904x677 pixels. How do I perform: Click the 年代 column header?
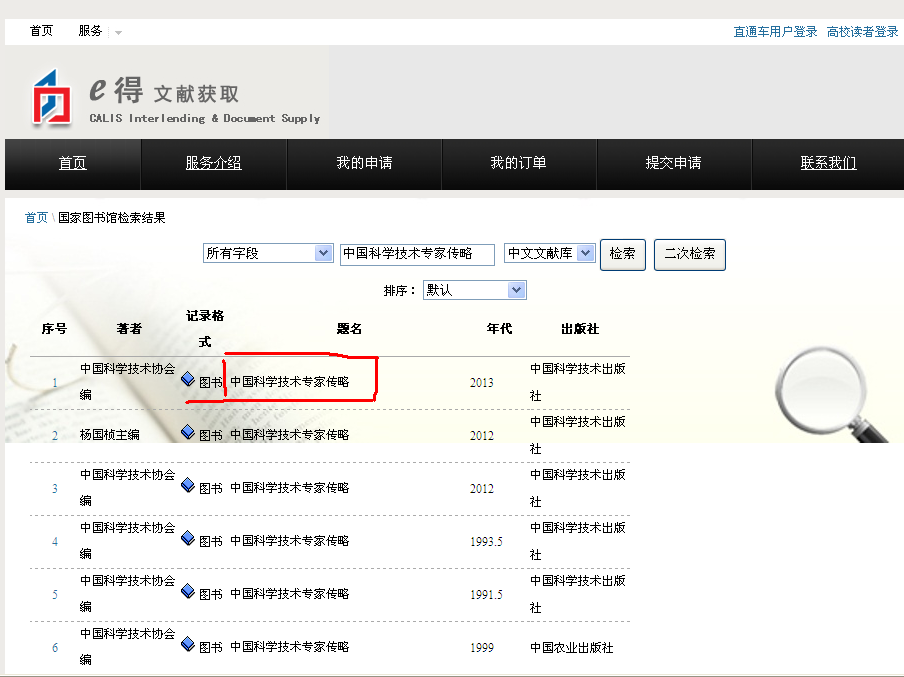[499, 329]
